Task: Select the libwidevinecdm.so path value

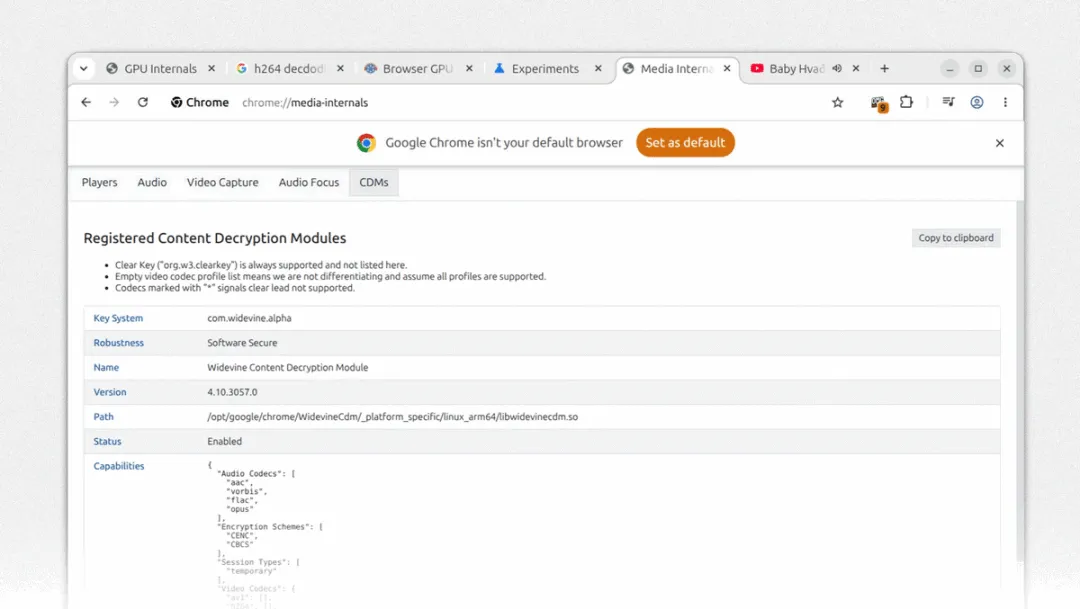Action: click(393, 417)
